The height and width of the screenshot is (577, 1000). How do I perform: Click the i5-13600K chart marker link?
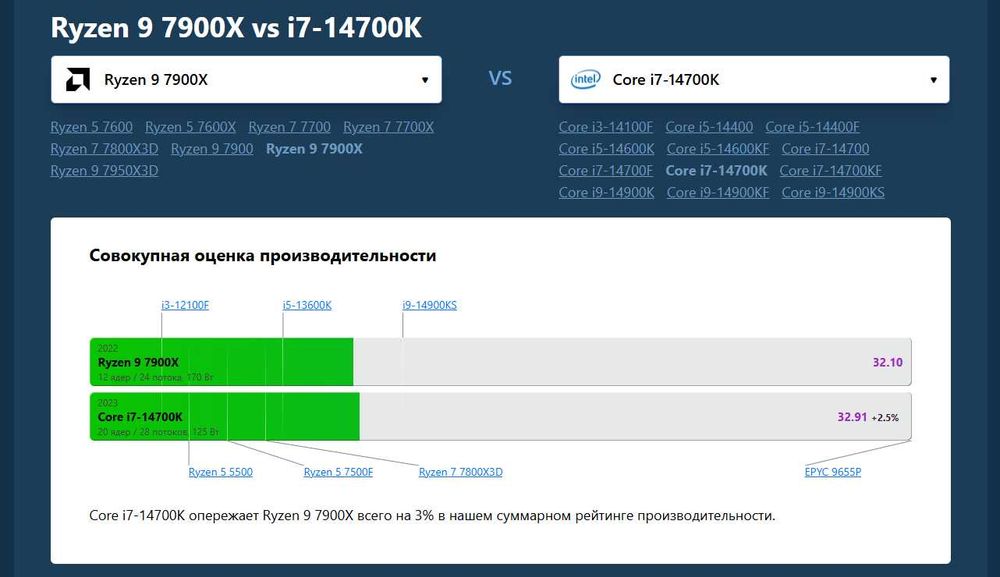[x=307, y=305]
